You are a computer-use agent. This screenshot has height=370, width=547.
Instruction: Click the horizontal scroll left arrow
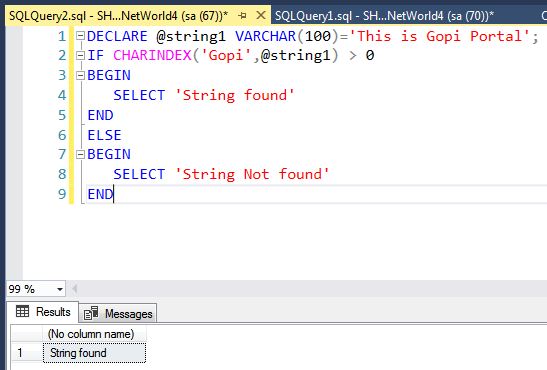click(74, 289)
